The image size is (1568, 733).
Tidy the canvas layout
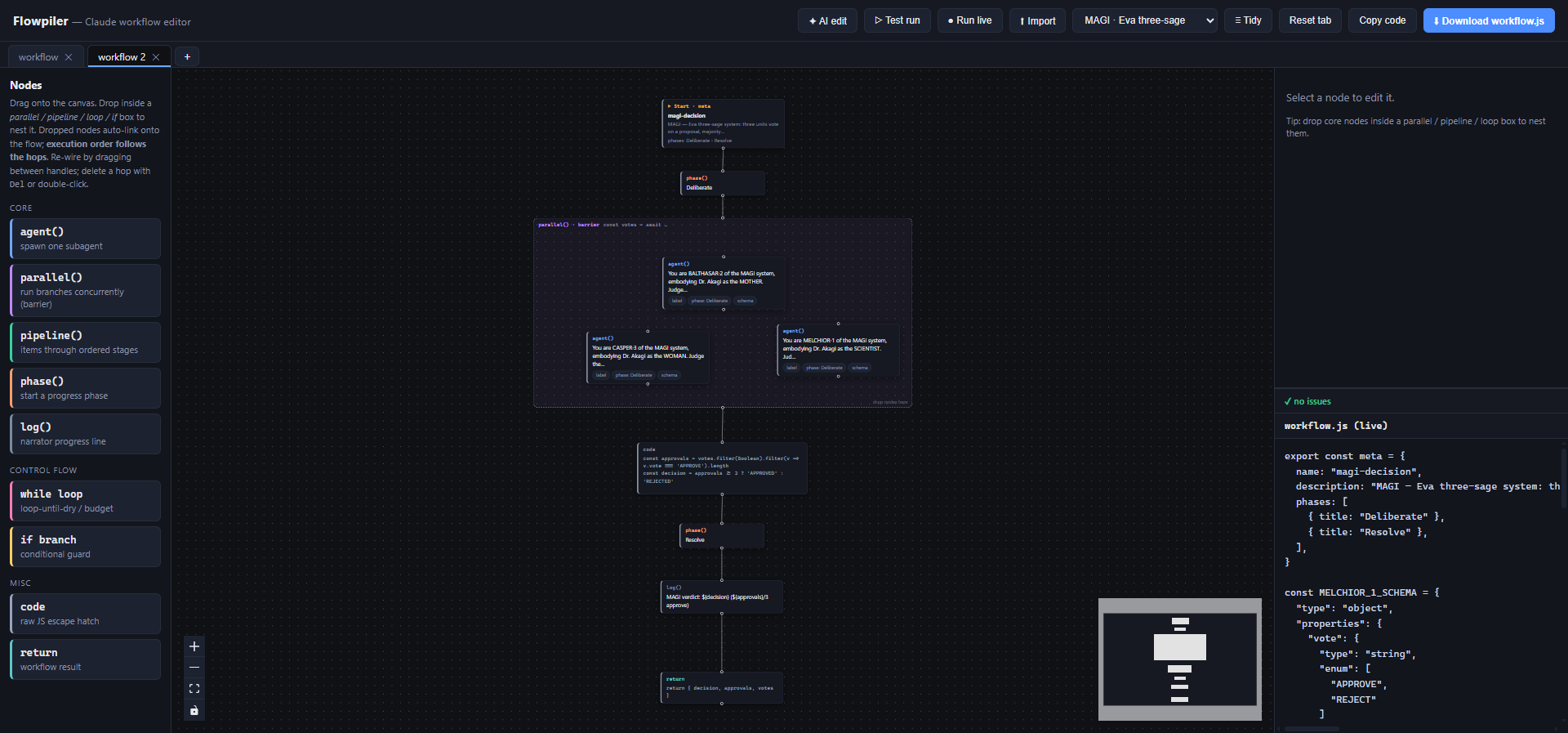[x=1248, y=20]
